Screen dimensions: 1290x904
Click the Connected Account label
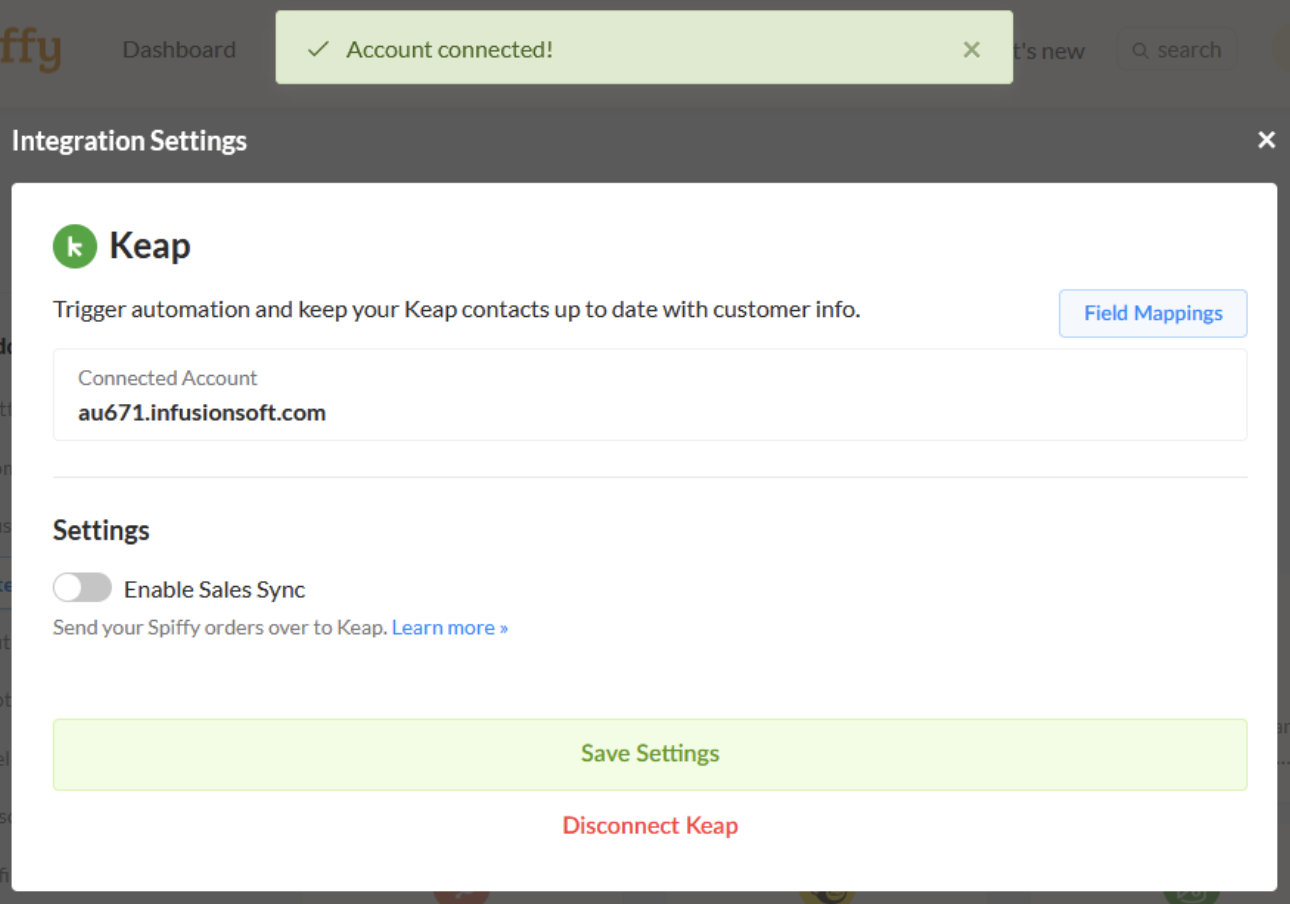tap(167, 378)
